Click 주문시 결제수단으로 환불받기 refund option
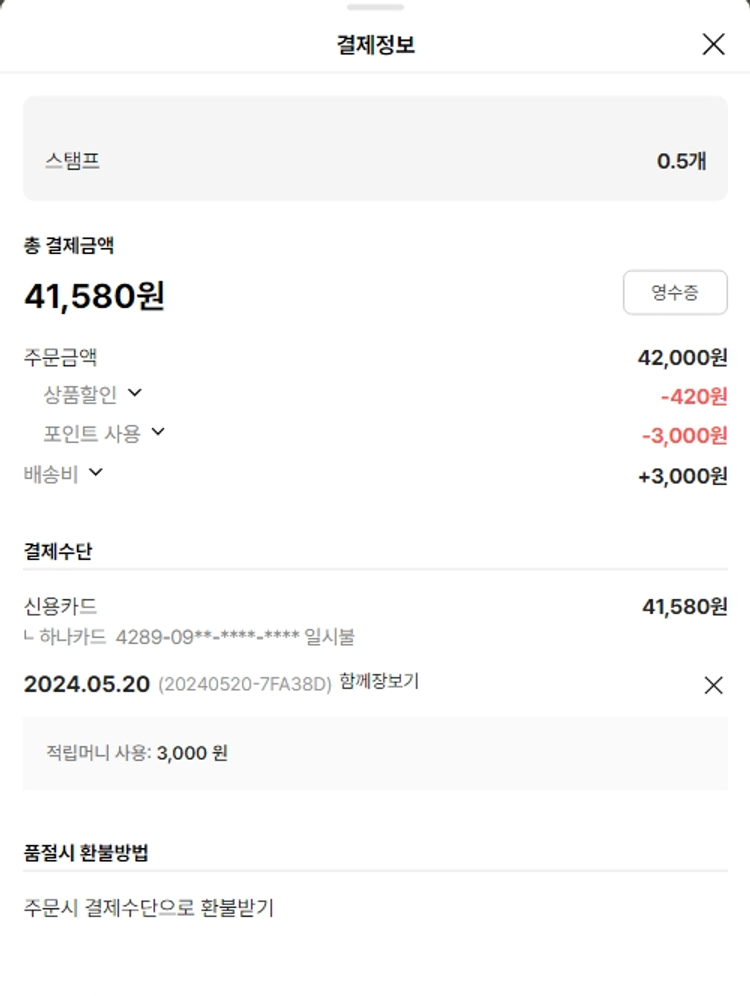Screen dimensions: 750x996 tap(149, 908)
